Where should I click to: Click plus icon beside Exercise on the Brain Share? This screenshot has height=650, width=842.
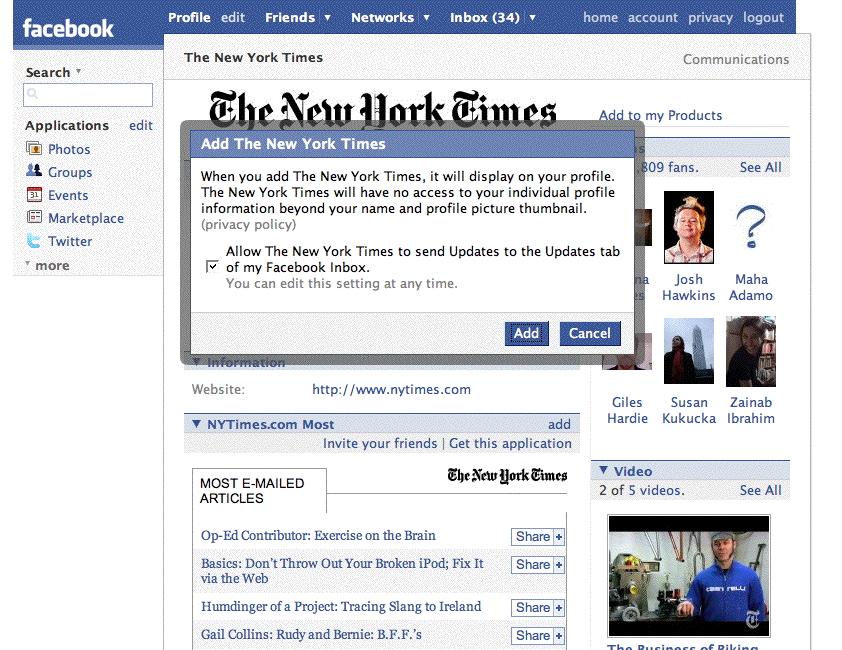point(559,537)
